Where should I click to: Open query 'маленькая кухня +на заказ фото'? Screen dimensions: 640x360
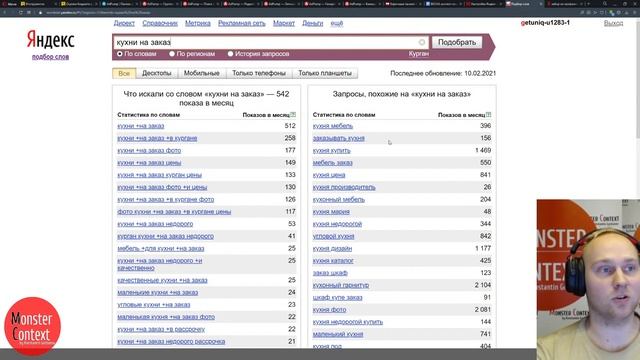(x=166, y=317)
